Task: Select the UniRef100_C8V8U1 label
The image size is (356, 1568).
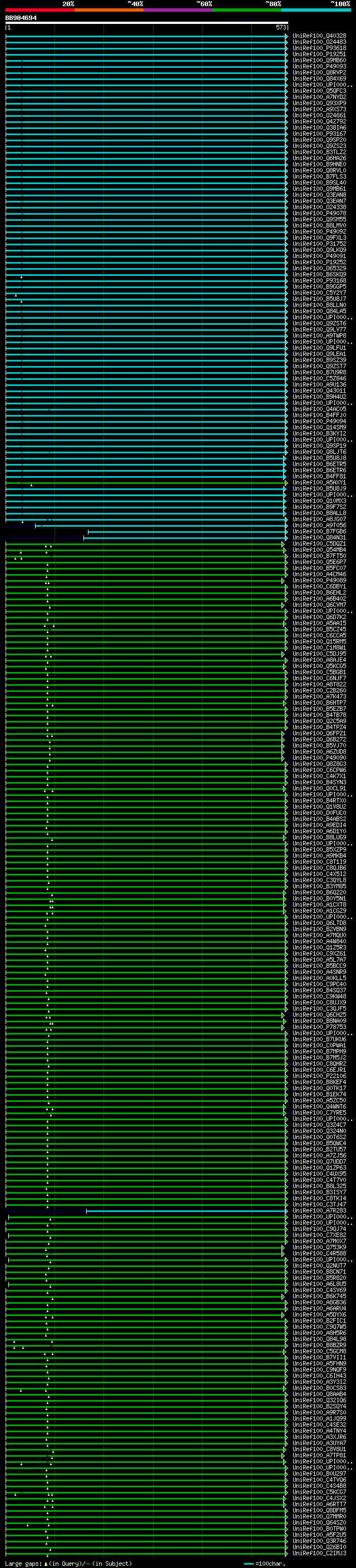Action: 319,1449
